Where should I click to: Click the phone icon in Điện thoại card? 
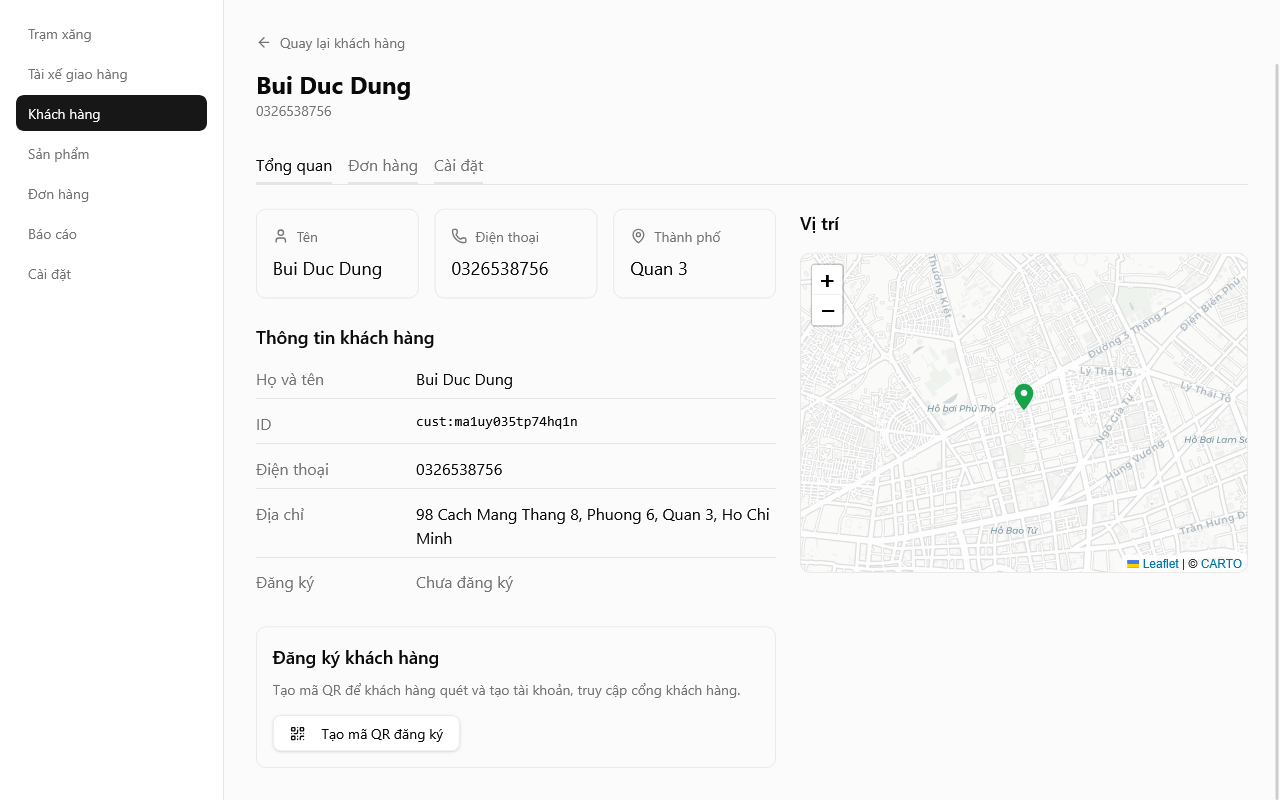pos(459,235)
